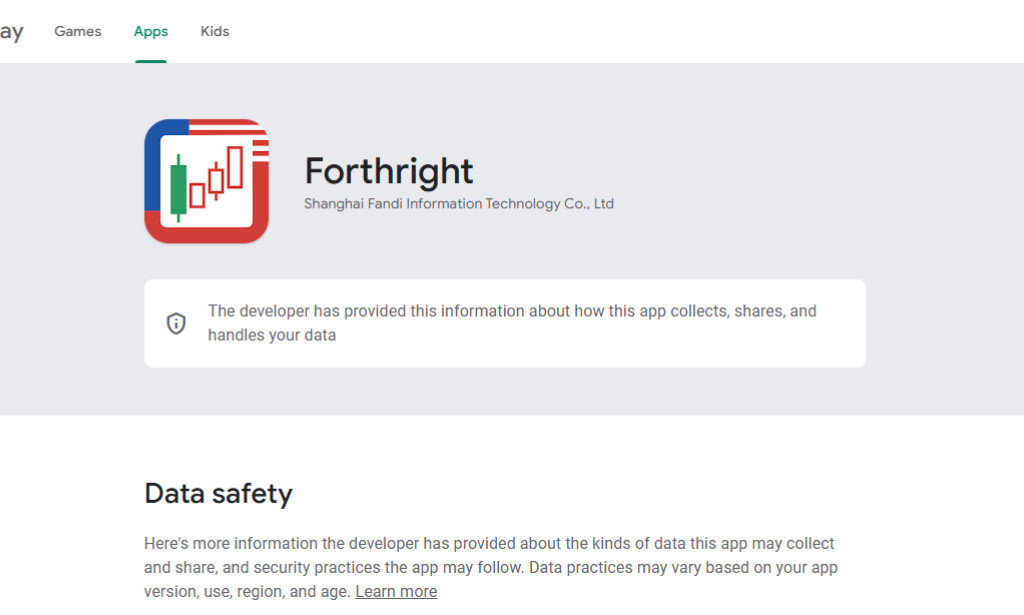Viewport: 1024px width, 615px height.
Task: Select the Apps tab
Action: (x=150, y=31)
